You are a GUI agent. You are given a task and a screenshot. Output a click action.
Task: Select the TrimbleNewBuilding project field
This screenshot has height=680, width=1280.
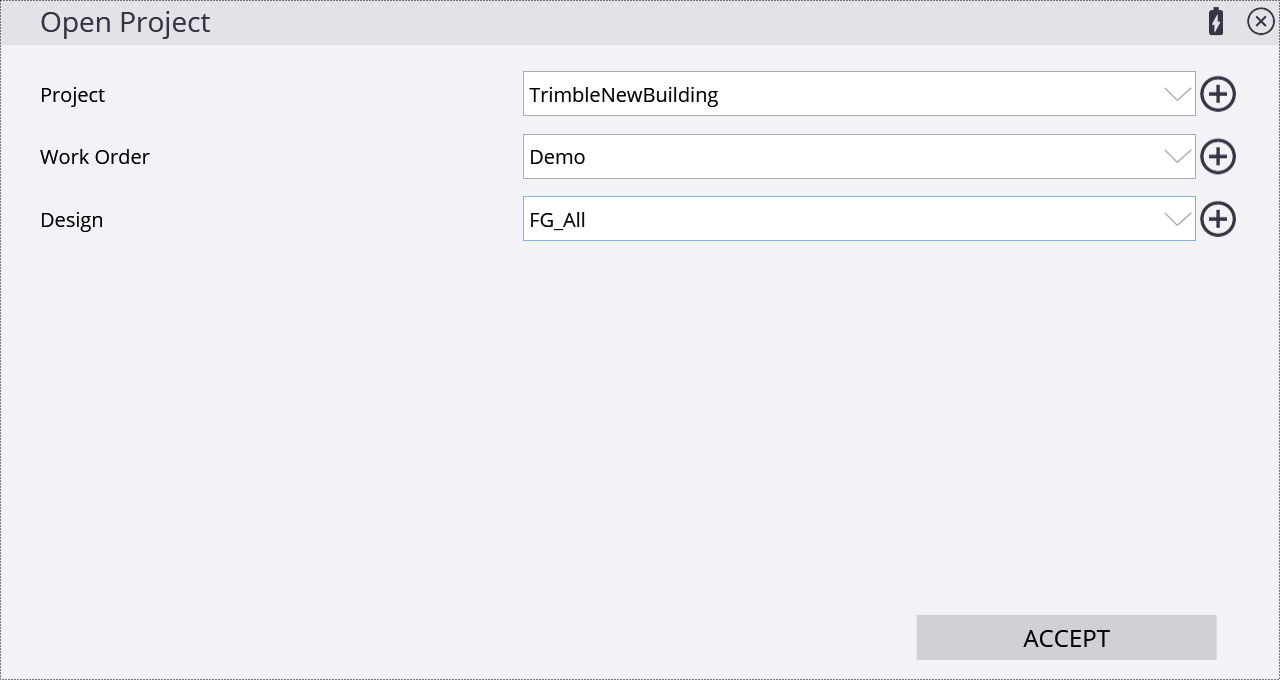(x=859, y=94)
